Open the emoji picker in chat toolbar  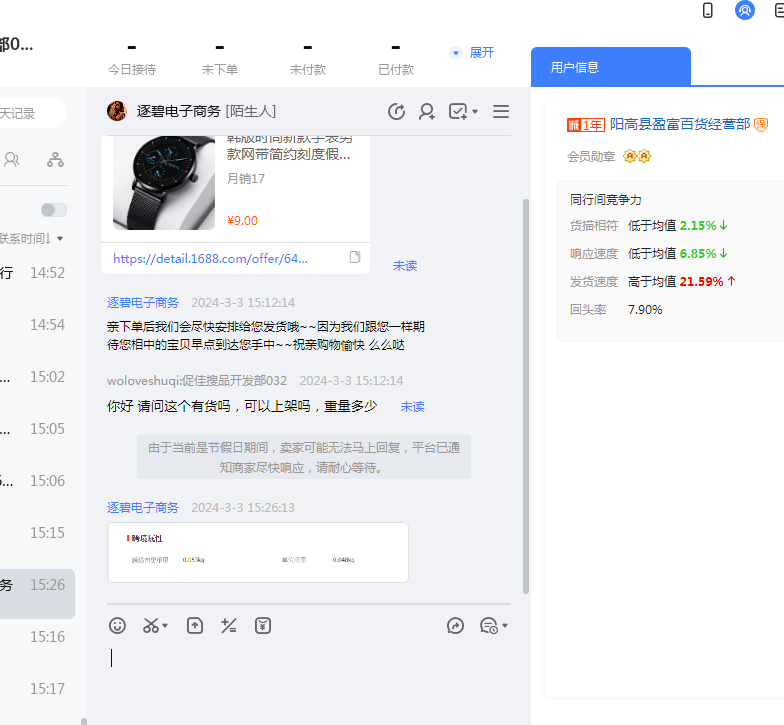point(117,626)
